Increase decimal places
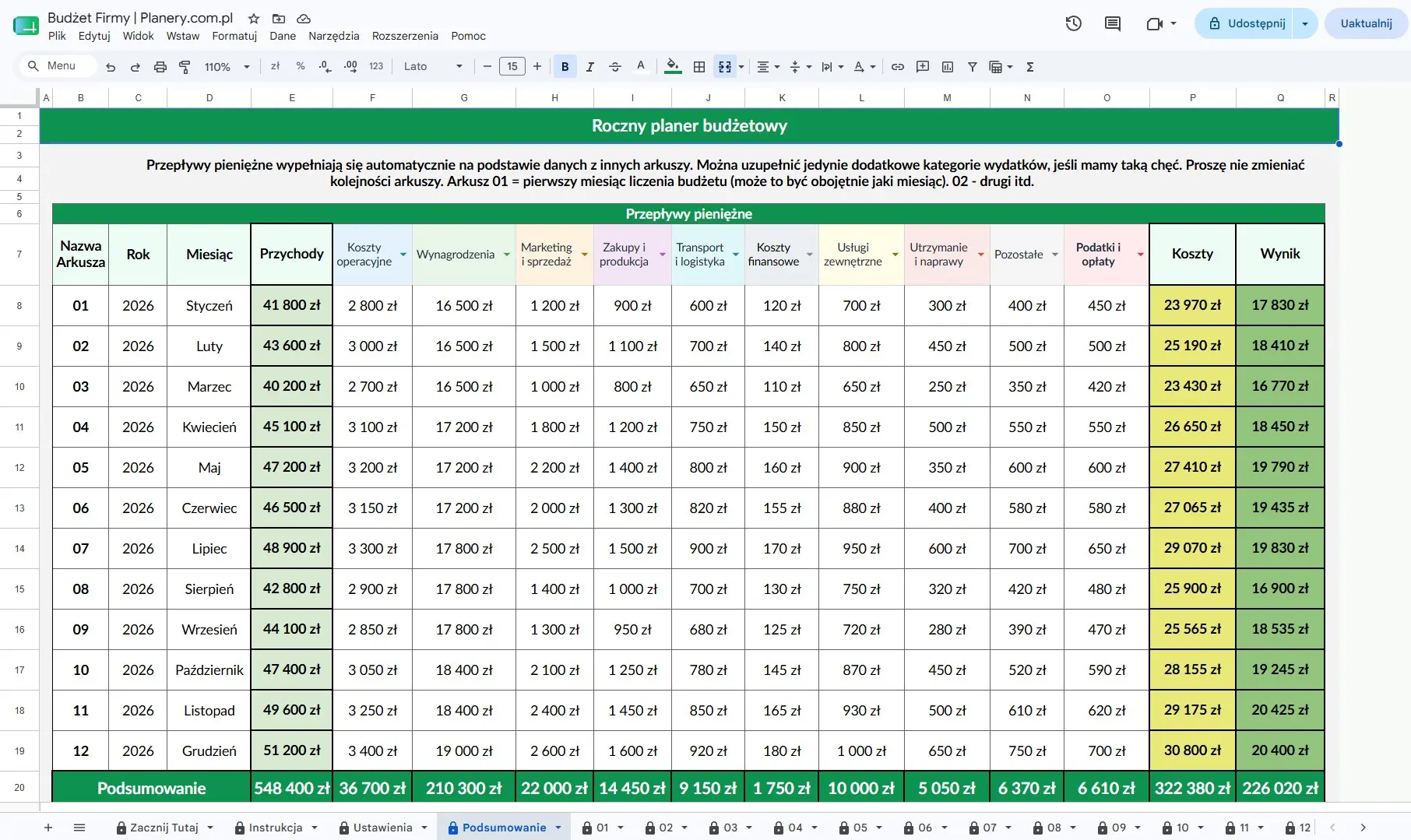The image size is (1411, 840). pos(350,67)
